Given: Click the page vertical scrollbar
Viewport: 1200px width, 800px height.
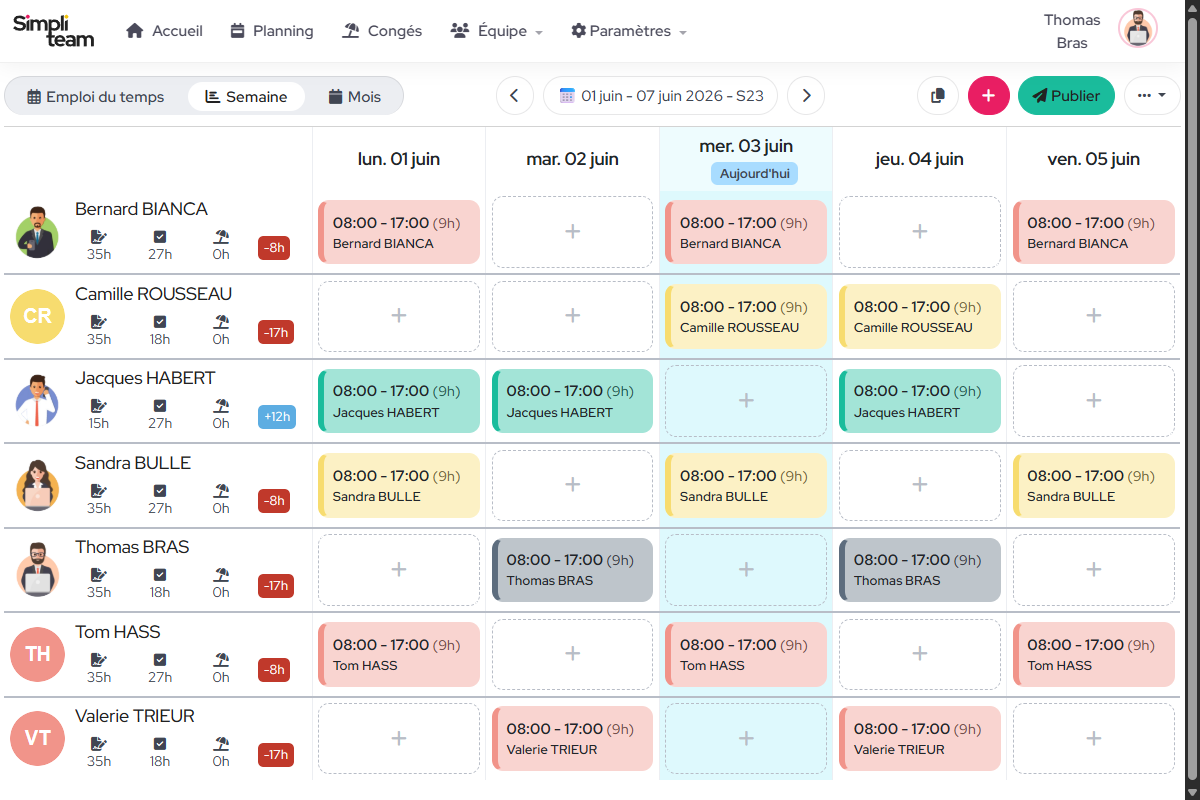Looking at the screenshot, I should 1192,400.
